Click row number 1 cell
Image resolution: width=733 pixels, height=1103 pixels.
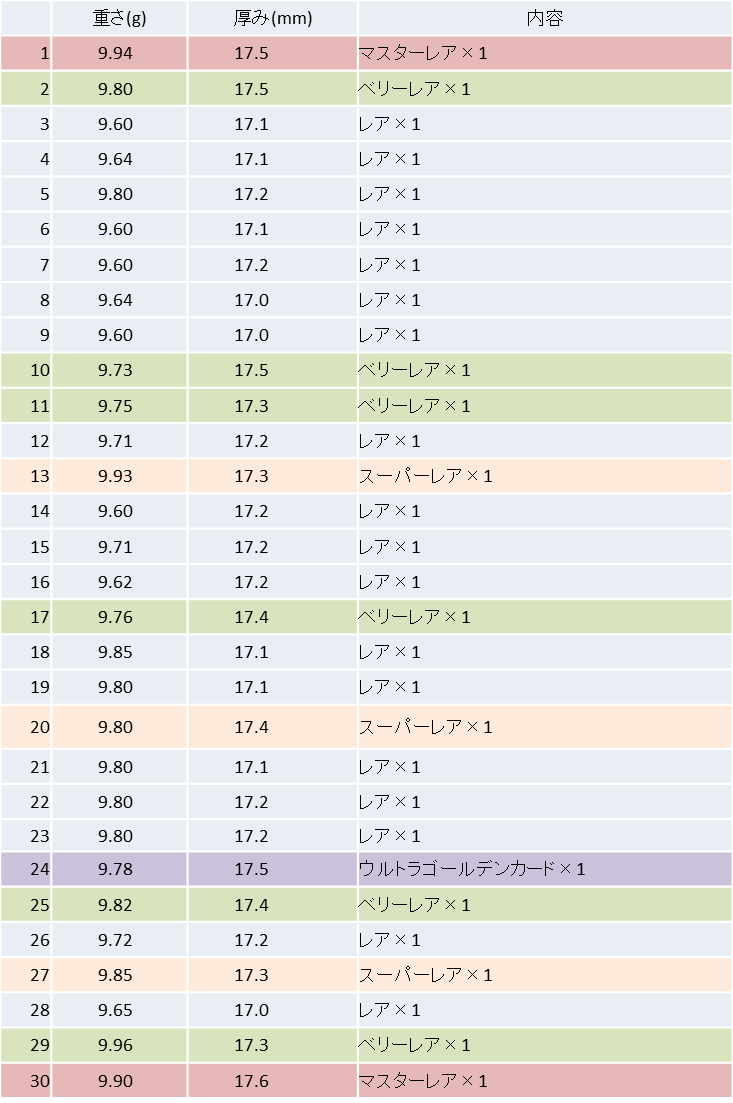pyautogui.click(x=26, y=53)
